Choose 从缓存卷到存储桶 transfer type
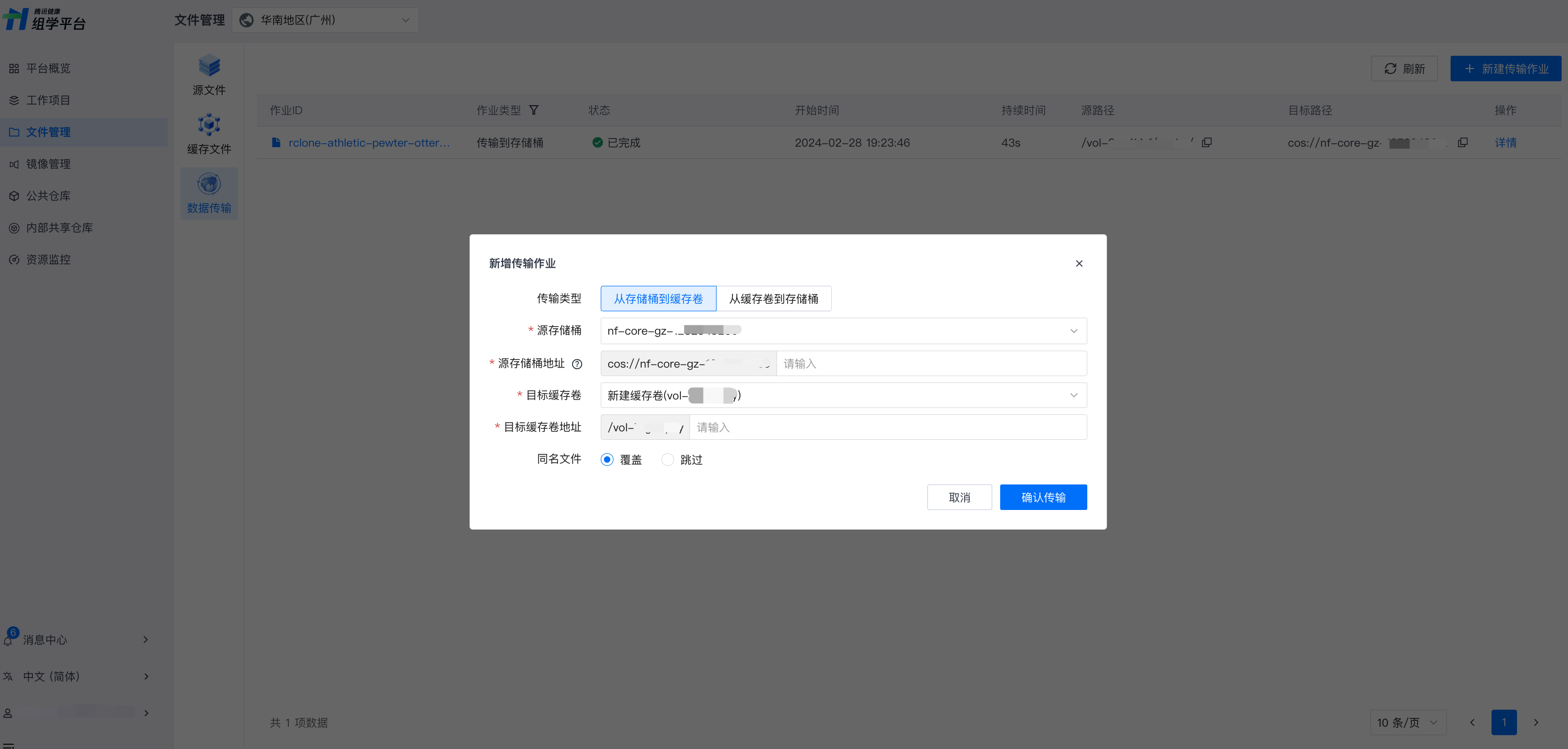Image resolution: width=1568 pixels, height=749 pixels. [773, 299]
